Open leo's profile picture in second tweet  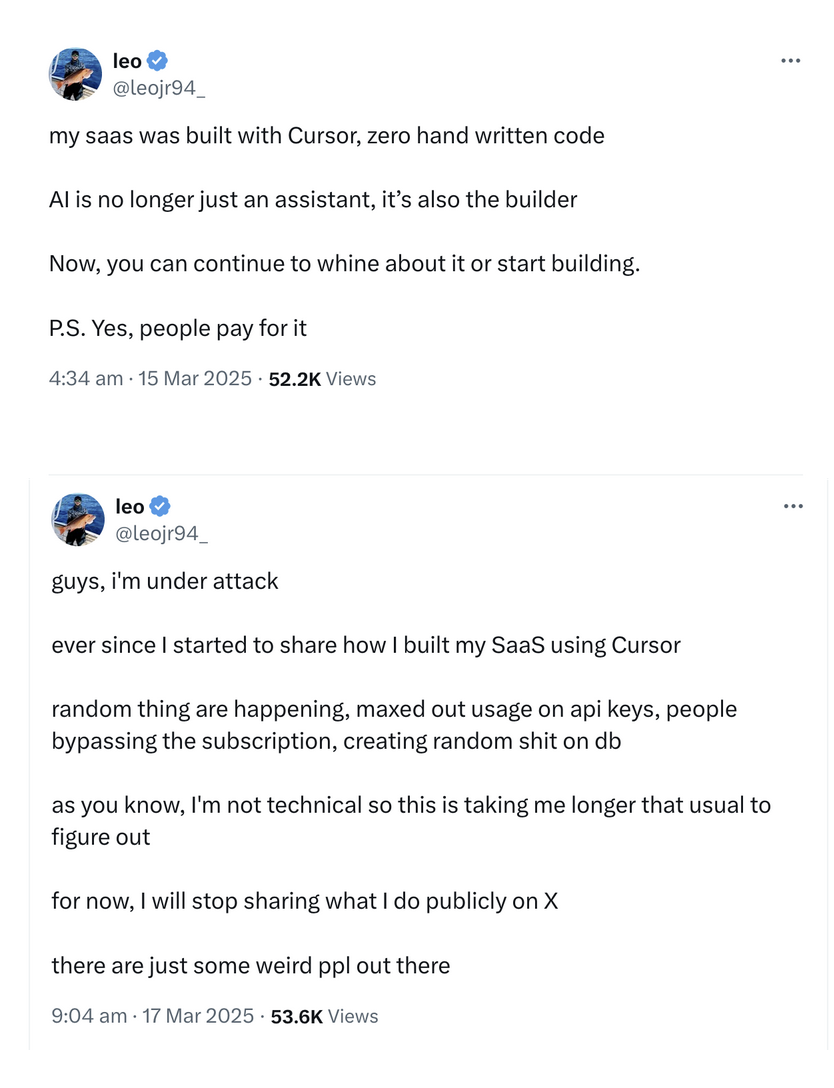78,520
